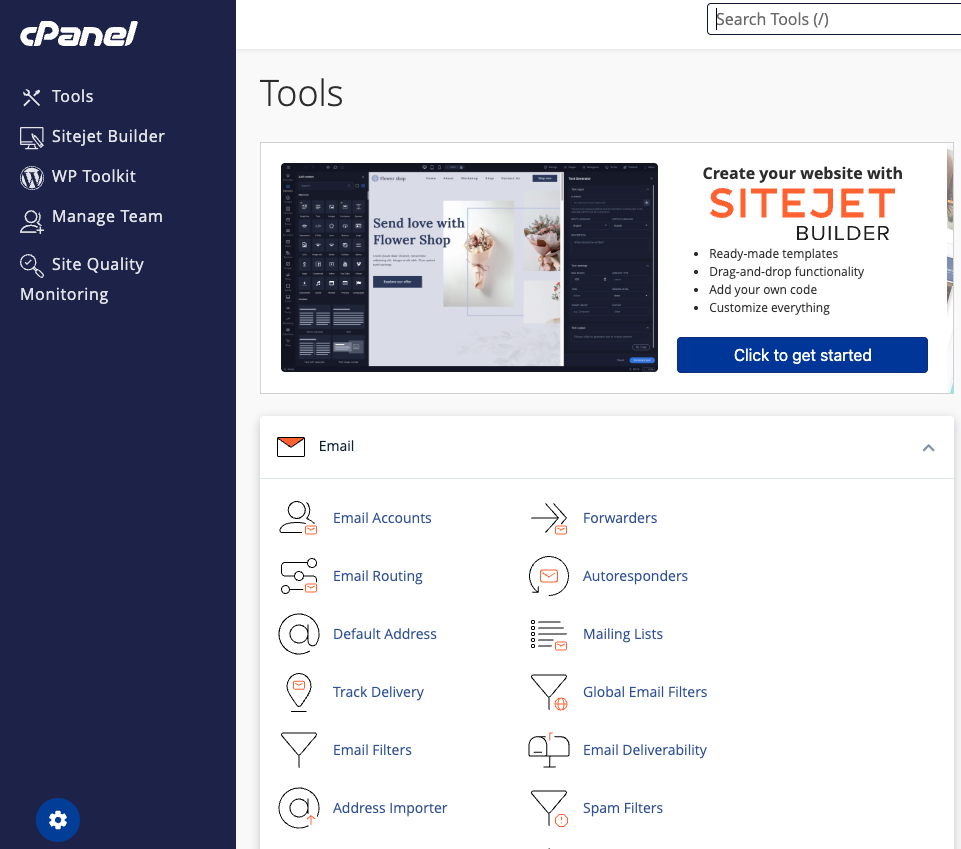Screen dimensions: 961x849
Task: Click the Email Deliverability link
Action: [645, 750]
